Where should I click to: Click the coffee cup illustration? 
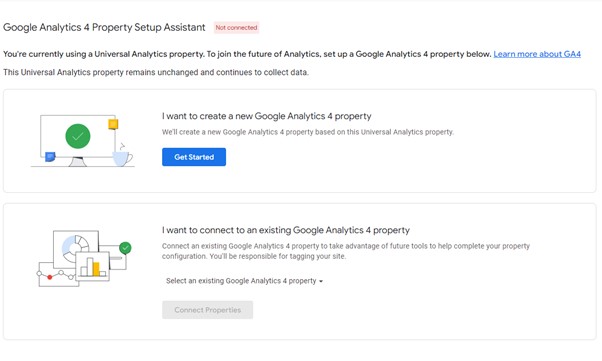[122, 158]
